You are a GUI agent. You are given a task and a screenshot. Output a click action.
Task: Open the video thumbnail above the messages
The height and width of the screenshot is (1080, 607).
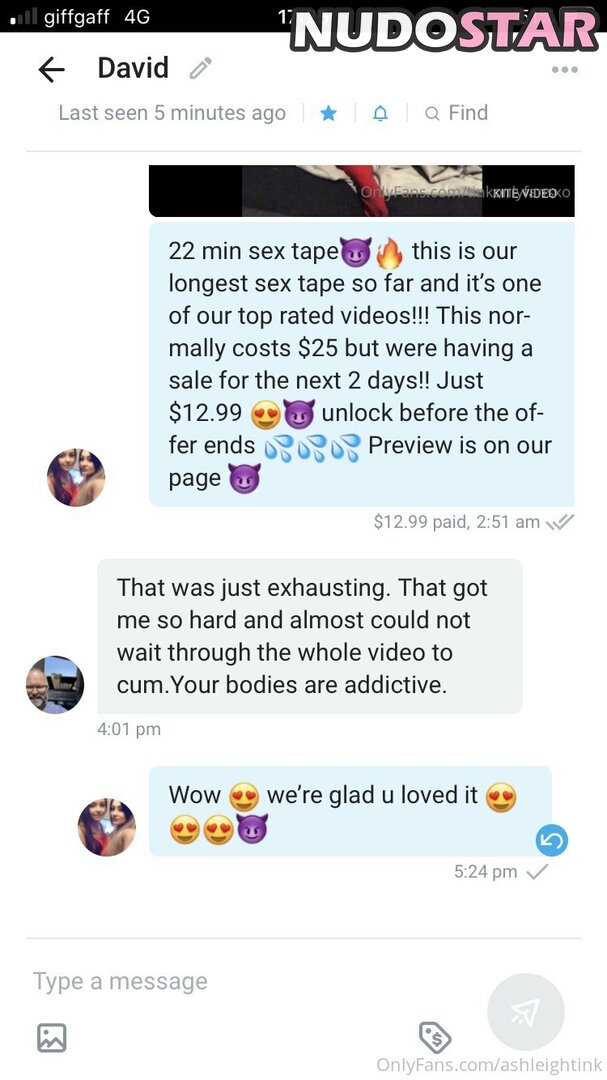[362, 191]
